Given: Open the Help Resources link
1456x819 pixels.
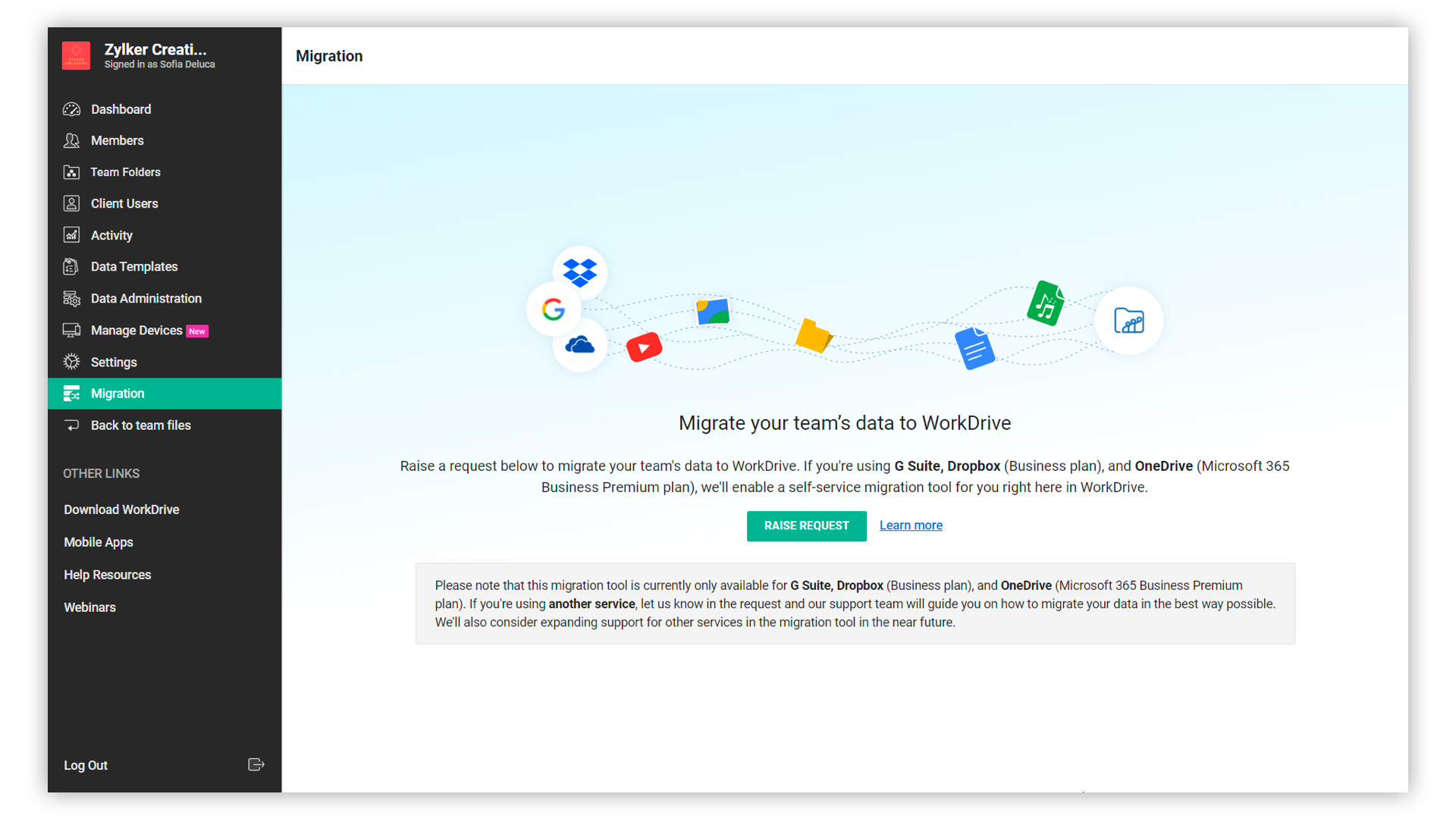Looking at the screenshot, I should pyautogui.click(x=107, y=575).
